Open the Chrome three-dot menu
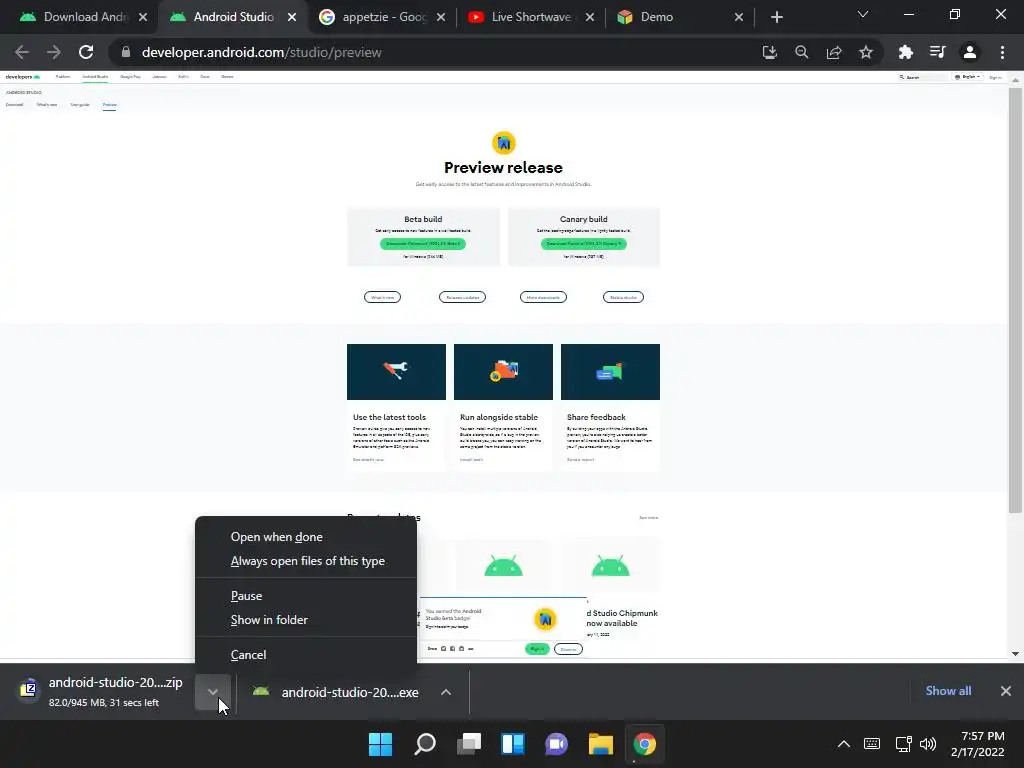1024x768 pixels. (1002, 52)
